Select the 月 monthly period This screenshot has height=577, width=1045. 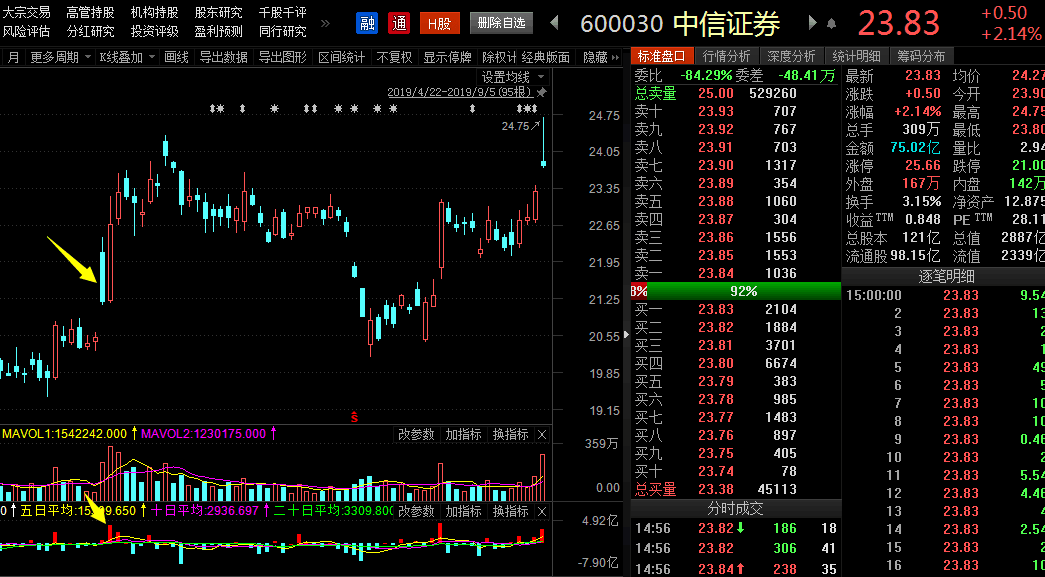13,57
